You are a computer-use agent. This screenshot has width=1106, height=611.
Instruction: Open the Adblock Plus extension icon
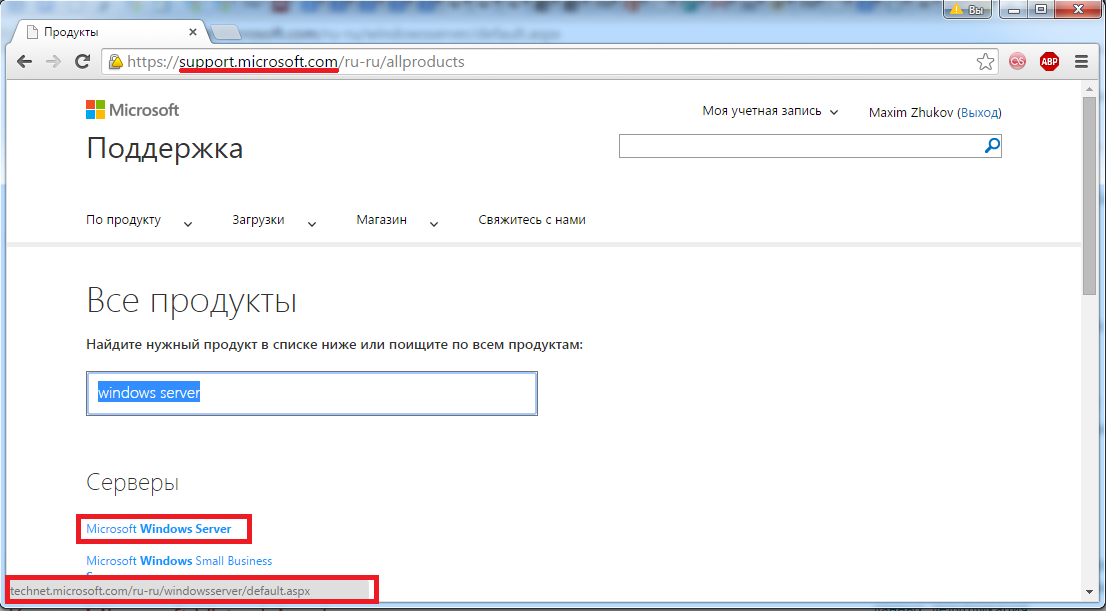(x=1049, y=62)
